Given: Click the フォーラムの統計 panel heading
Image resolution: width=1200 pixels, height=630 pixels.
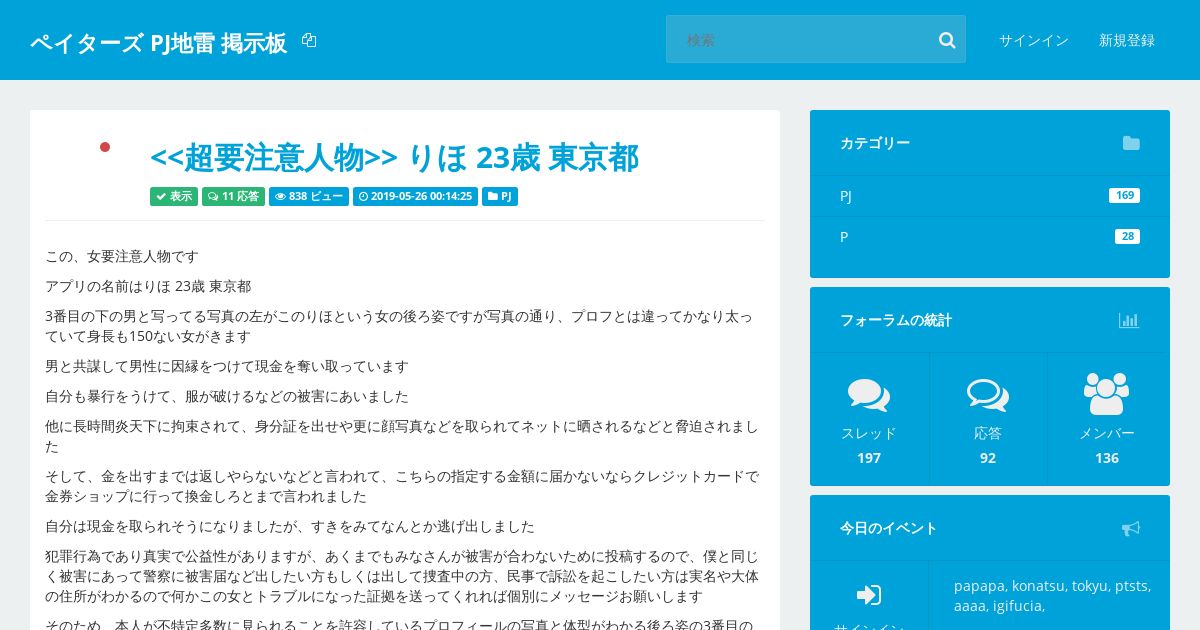Looking at the screenshot, I should (896, 320).
